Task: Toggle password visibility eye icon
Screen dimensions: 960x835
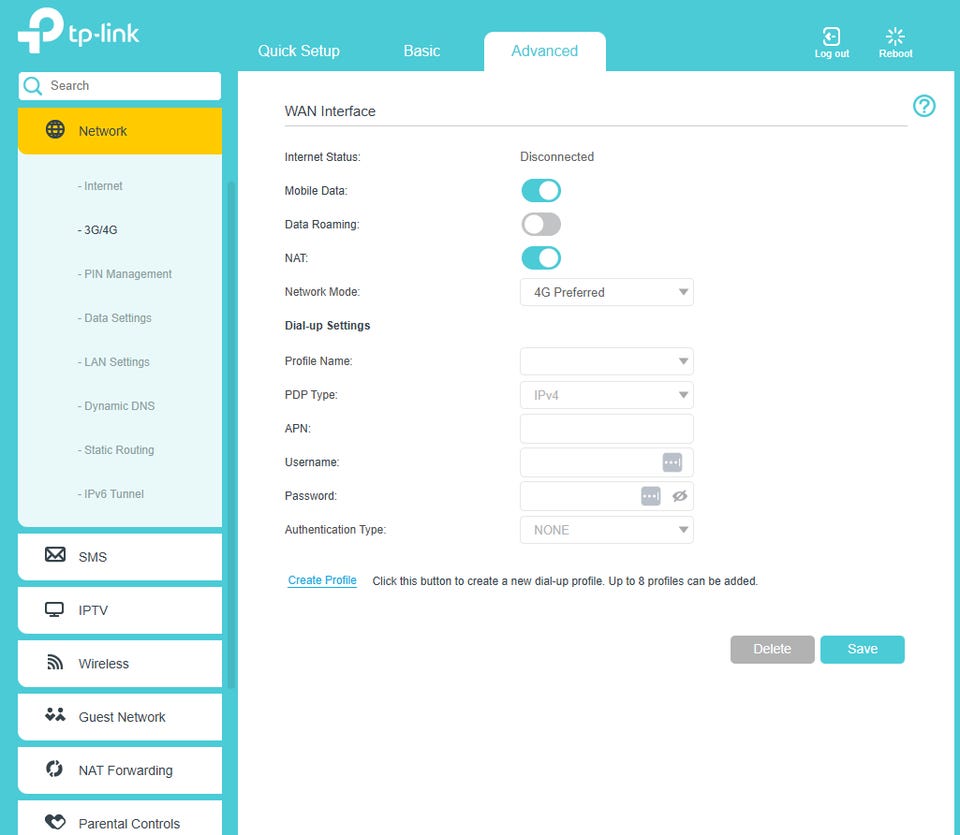Action: point(680,496)
